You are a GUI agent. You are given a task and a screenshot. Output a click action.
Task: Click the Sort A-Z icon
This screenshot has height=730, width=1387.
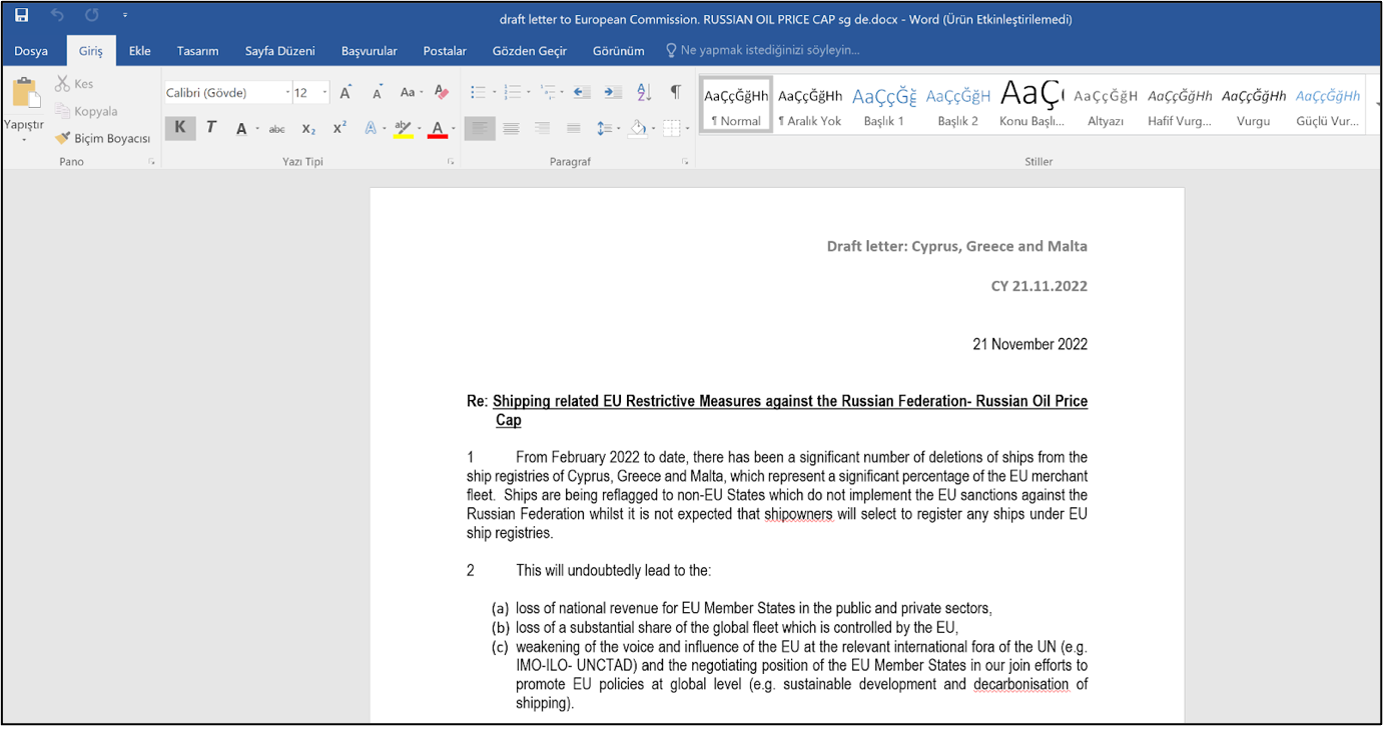(x=644, y=92)
